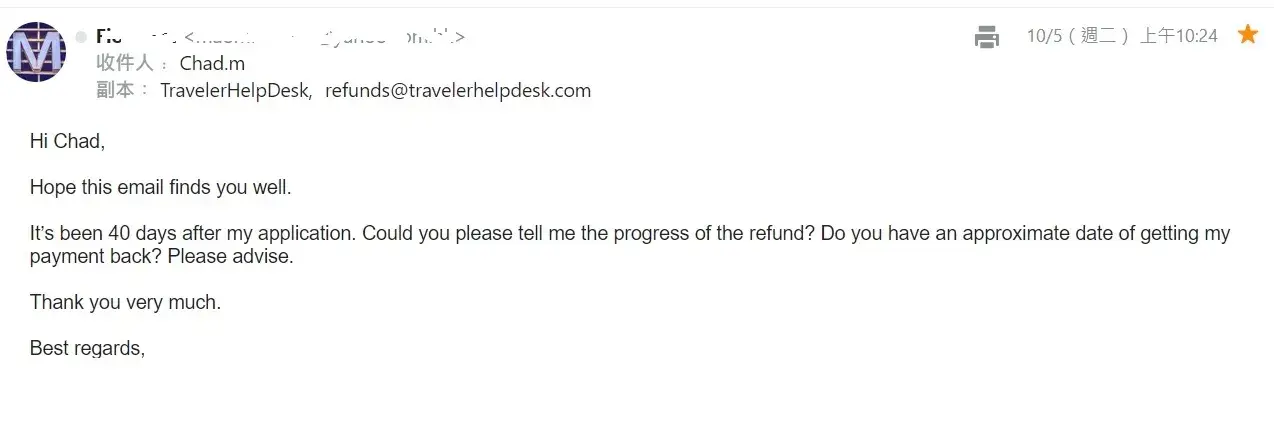Screen dimensions: 1274x431
Task: Click the "Hi Chad," greeting line
Action: coord(67,142)
